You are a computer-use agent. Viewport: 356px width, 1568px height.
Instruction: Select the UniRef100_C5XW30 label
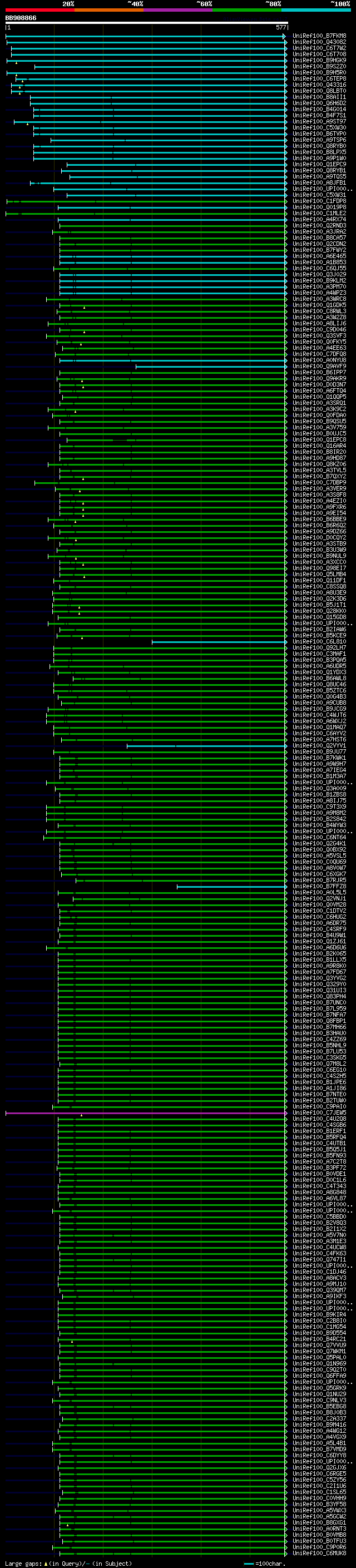click(319, 128)
